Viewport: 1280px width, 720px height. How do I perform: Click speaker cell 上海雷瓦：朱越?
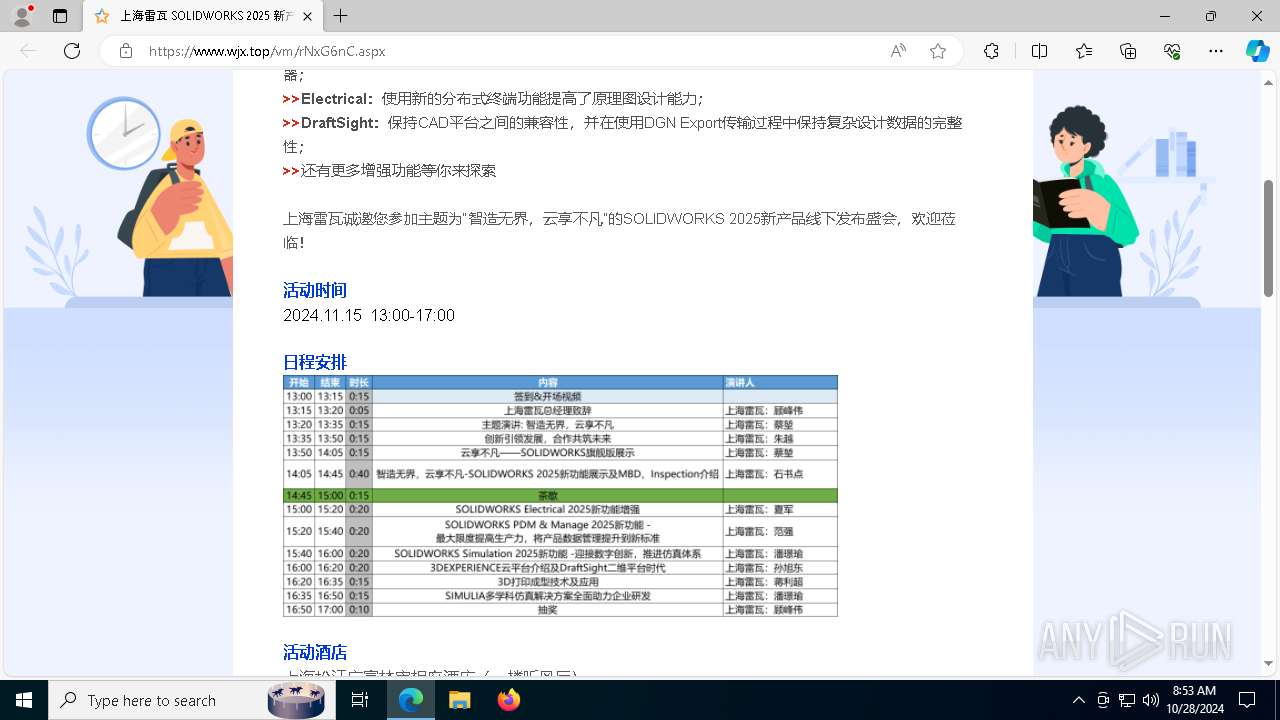(x=780, y=438)
